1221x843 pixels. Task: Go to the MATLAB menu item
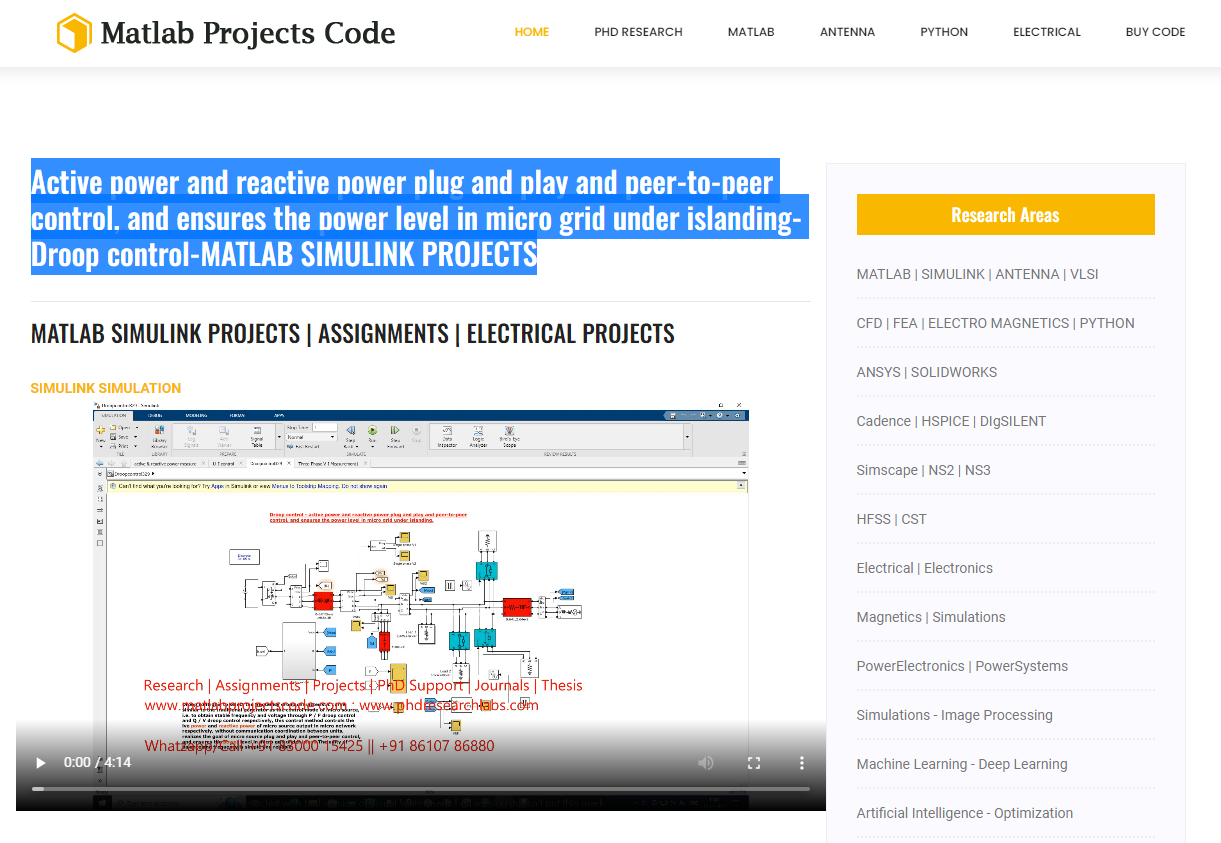coord(751,32)
